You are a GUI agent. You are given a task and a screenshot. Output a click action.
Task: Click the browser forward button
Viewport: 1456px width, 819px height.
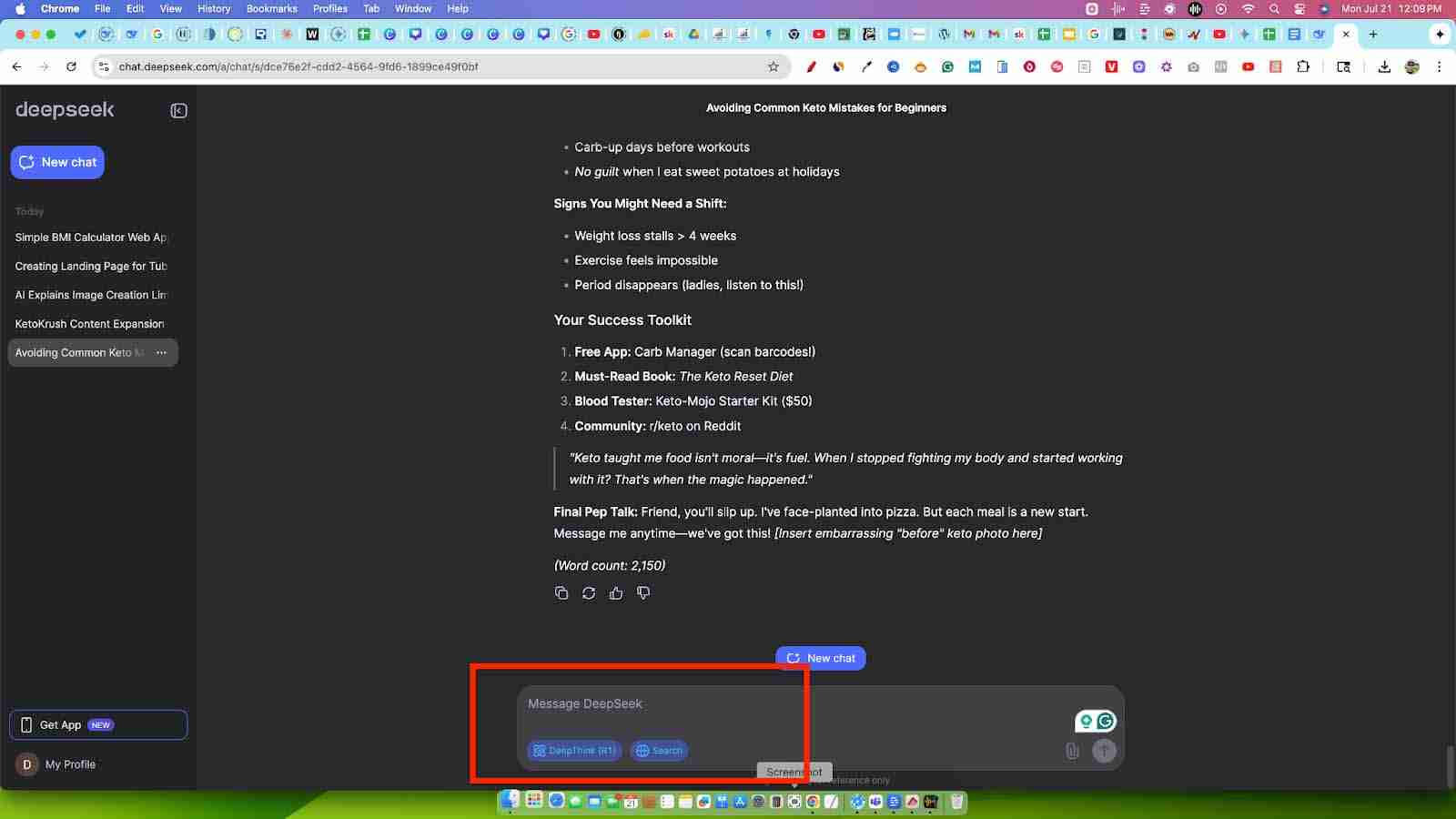44,66
